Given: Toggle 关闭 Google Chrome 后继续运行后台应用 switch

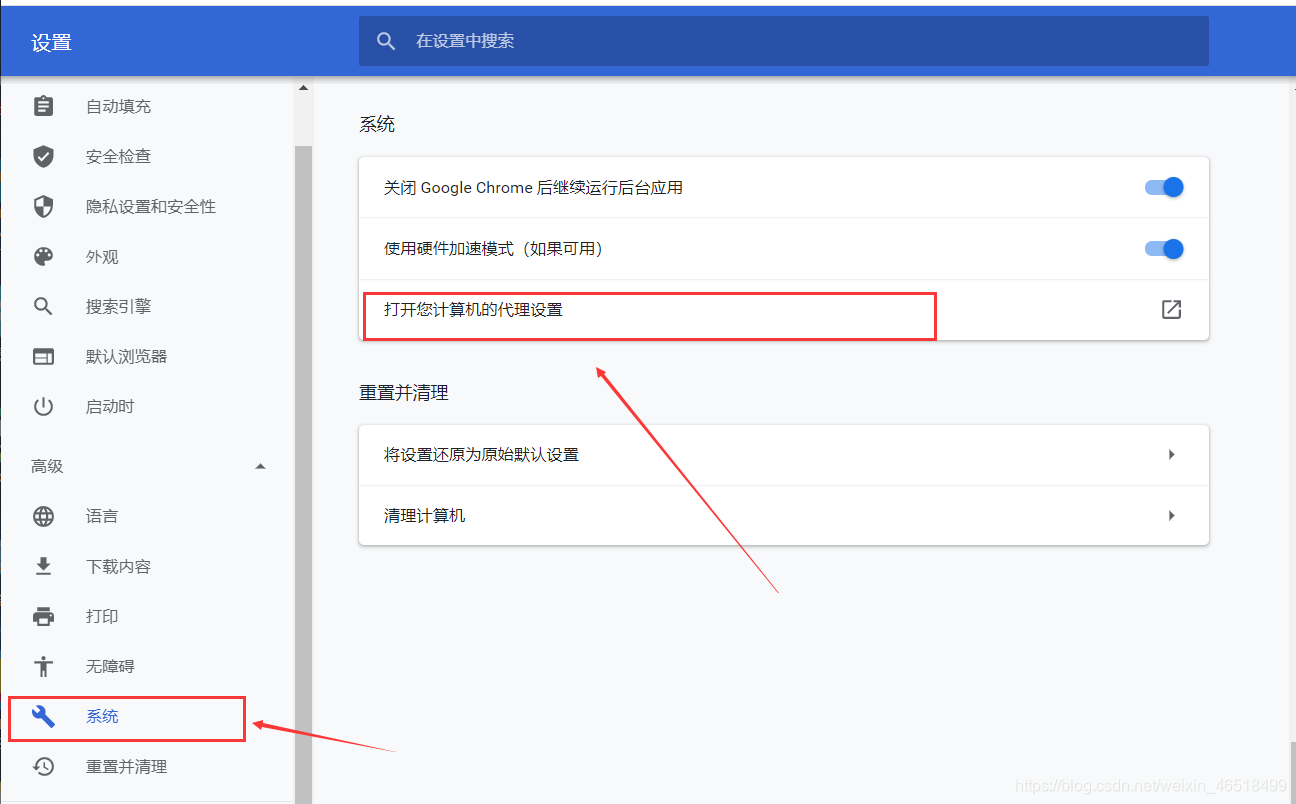Looking at the screenshot, I should tap(1164, 187).
